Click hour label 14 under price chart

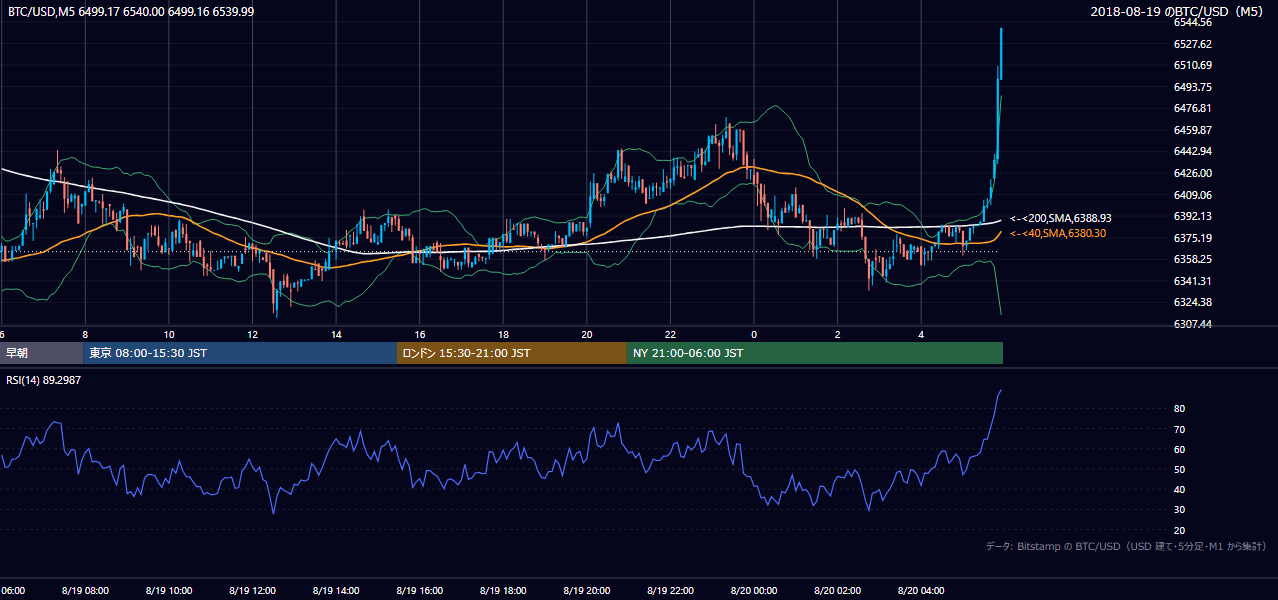click(x=336, y=334)
